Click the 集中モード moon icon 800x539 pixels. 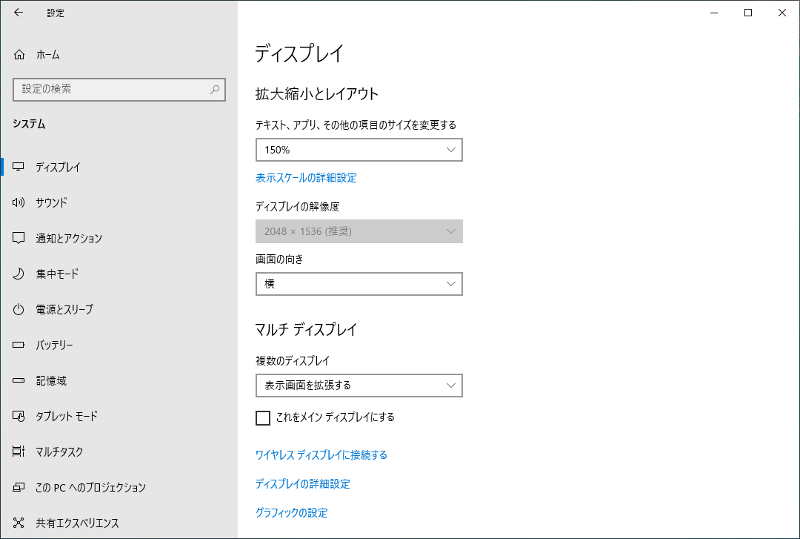click(18, 274)
